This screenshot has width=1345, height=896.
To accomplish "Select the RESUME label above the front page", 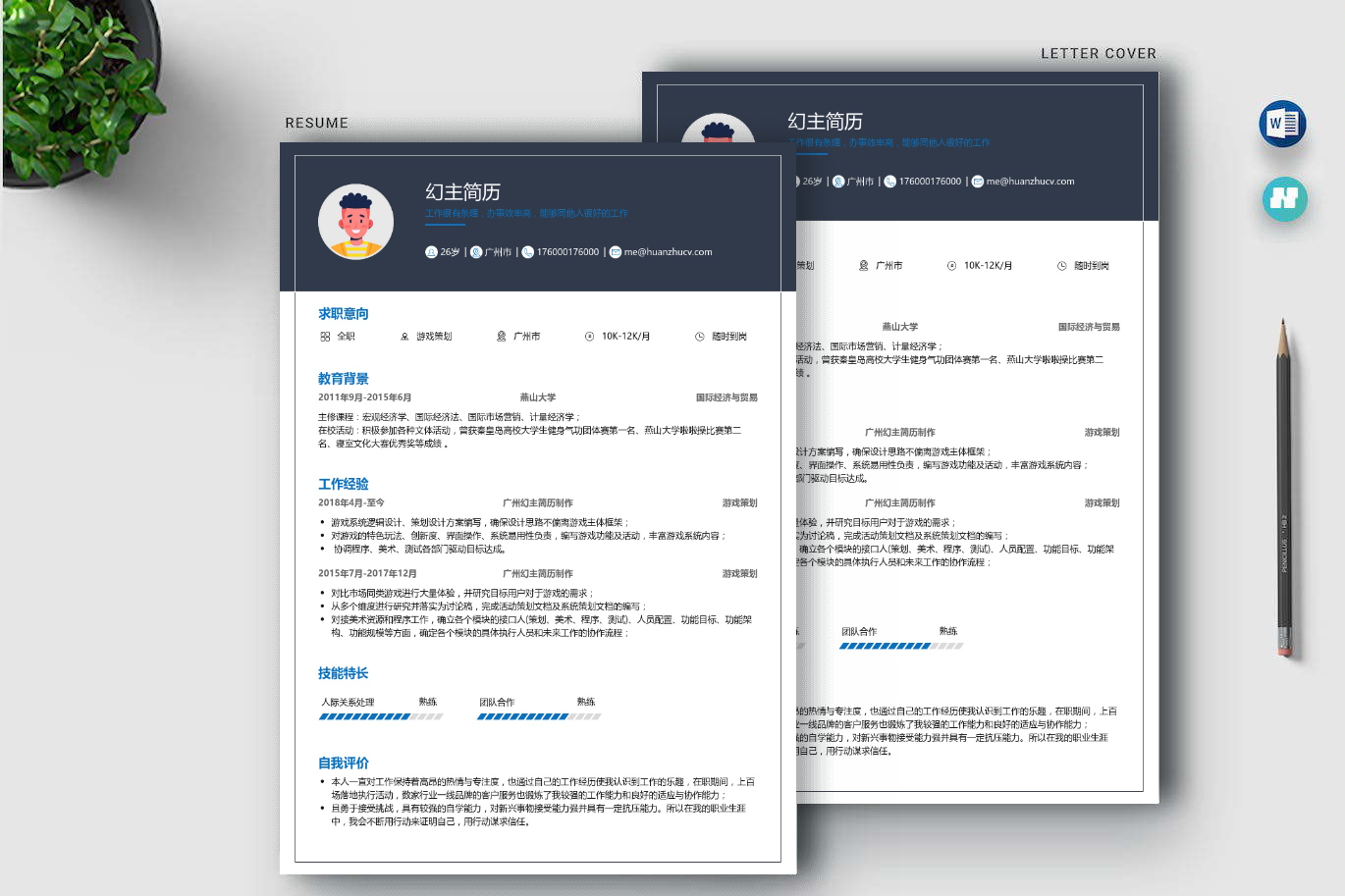I will tap(316, 123).
